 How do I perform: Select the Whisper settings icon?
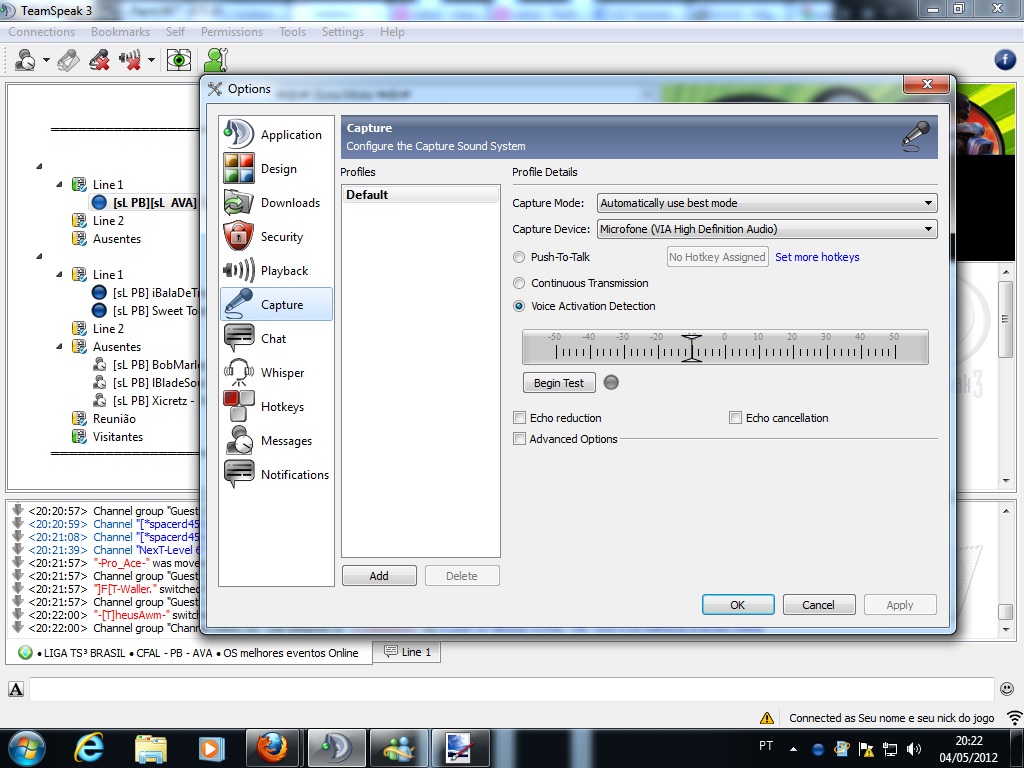tap(239, 373)
